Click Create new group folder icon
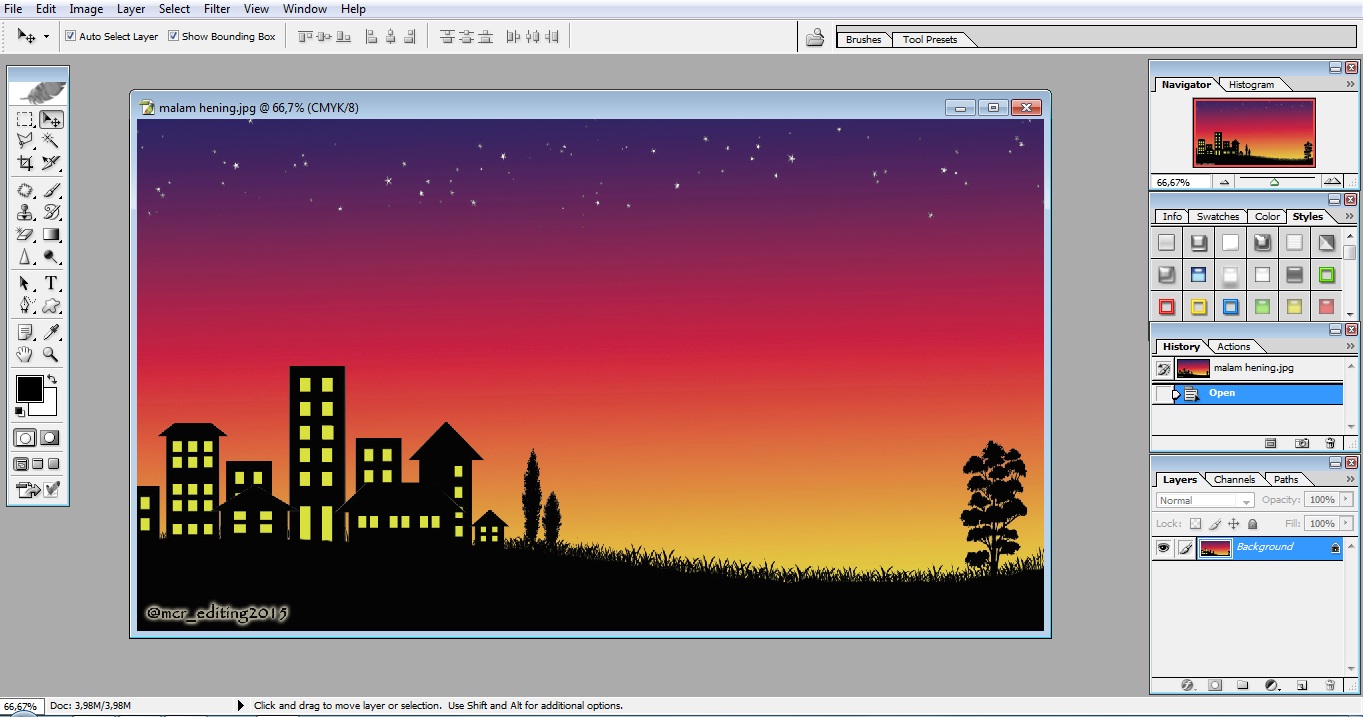1363x717 pixels. coord(1243,685)
